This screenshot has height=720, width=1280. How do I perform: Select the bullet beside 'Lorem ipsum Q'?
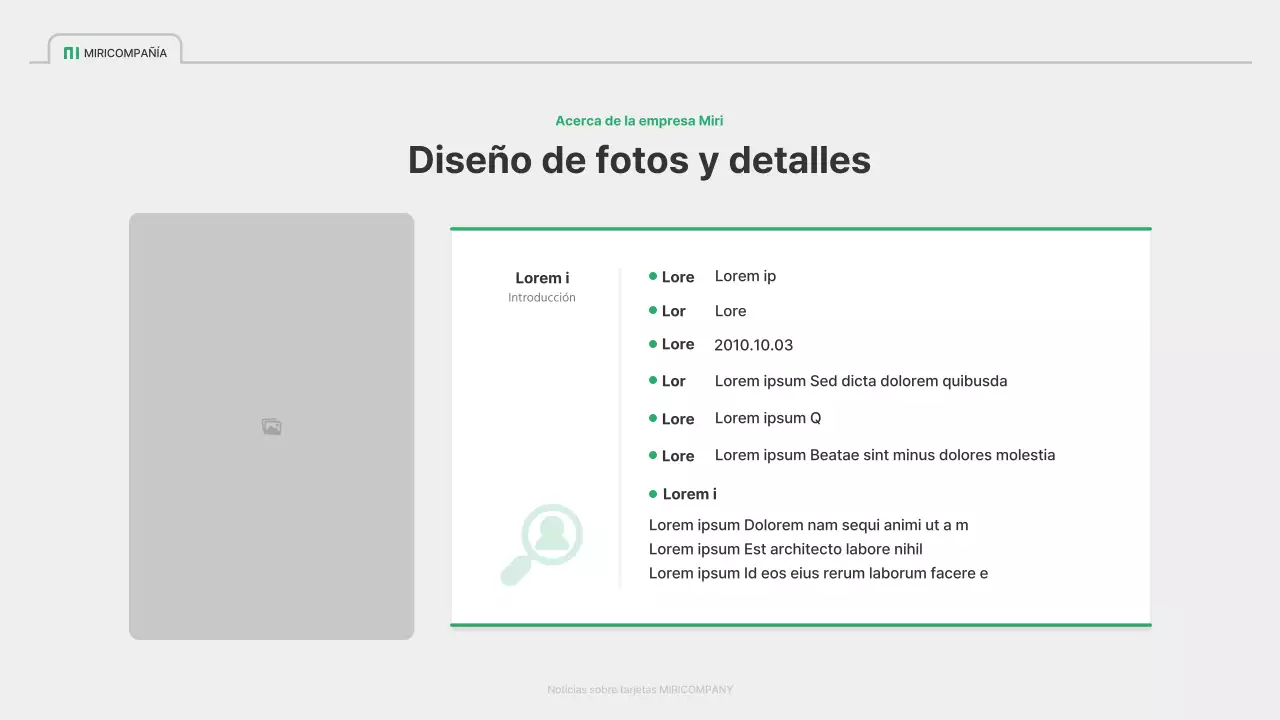(x=655, y=418)
